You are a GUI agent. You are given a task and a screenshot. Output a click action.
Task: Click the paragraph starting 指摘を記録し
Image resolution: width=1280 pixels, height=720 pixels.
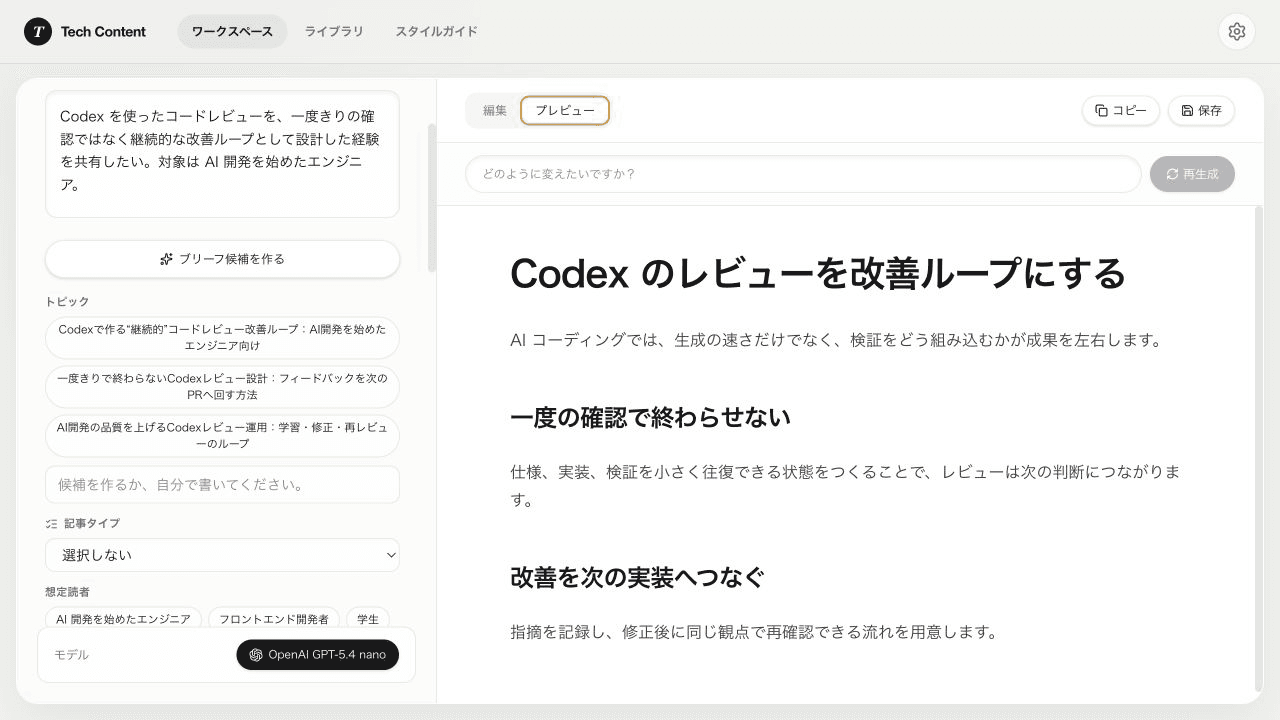tap(754, 632)
